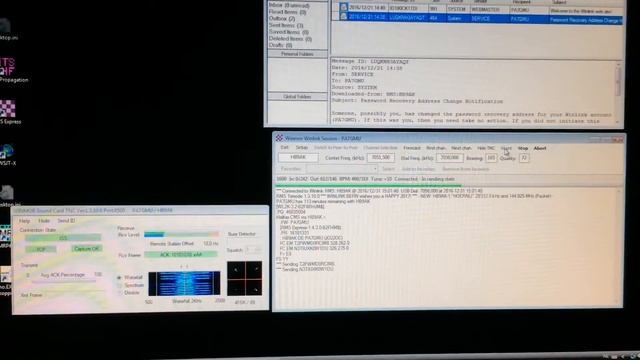Click the Rcv Level meter bar
Image resolution: width=640 pixels, height=360 pixels.
[182, 234]
